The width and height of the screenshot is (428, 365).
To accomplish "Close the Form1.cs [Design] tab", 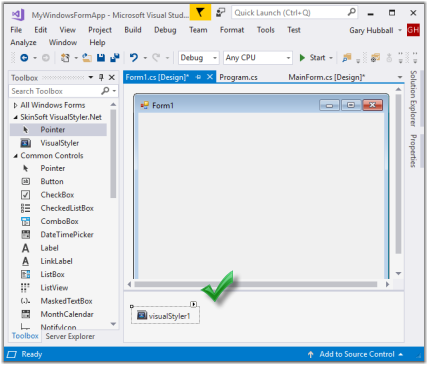I will pos(210,77).
